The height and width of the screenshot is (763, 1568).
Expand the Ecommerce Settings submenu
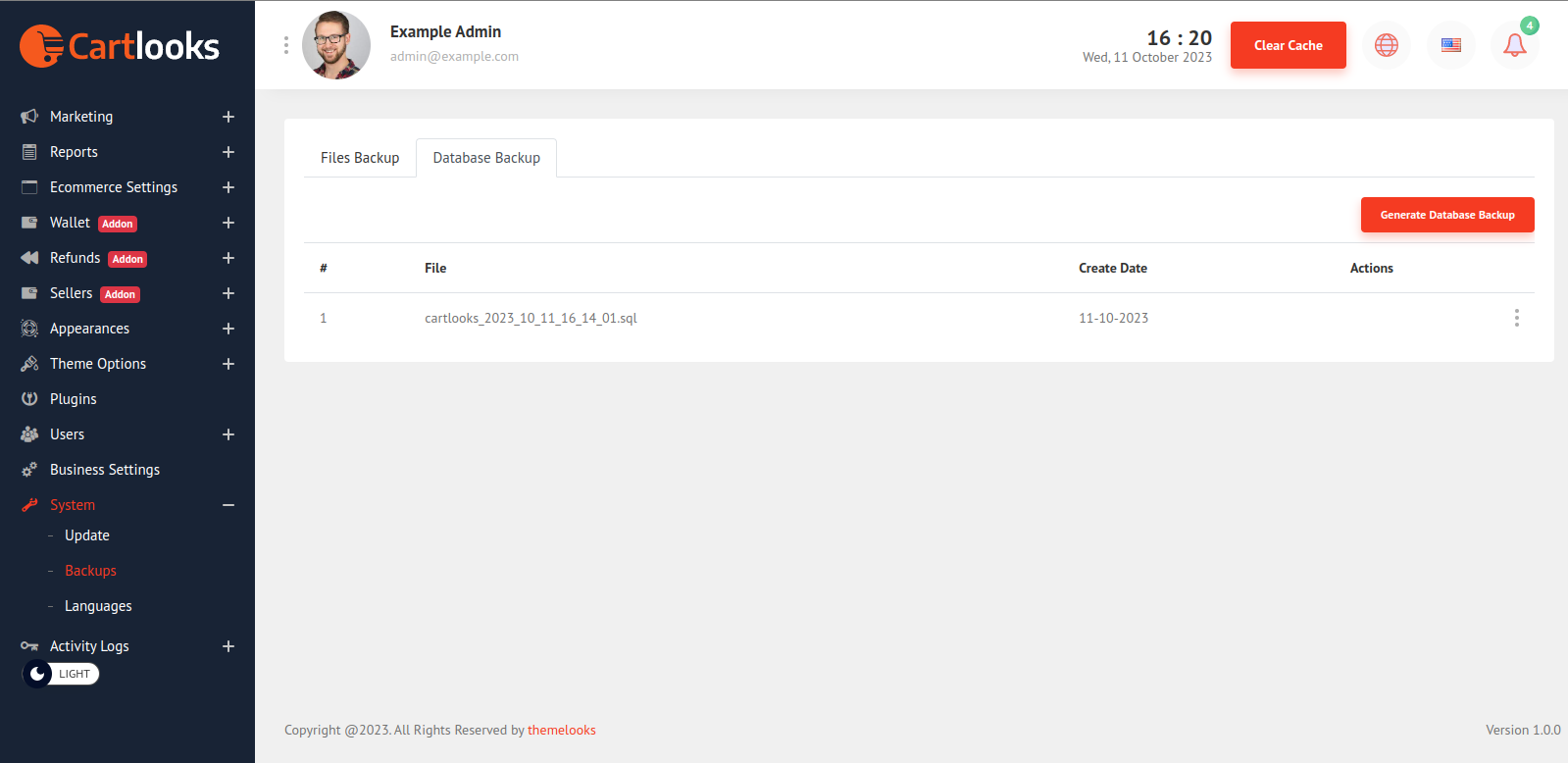pyautogui.click(x=228, y=187)
